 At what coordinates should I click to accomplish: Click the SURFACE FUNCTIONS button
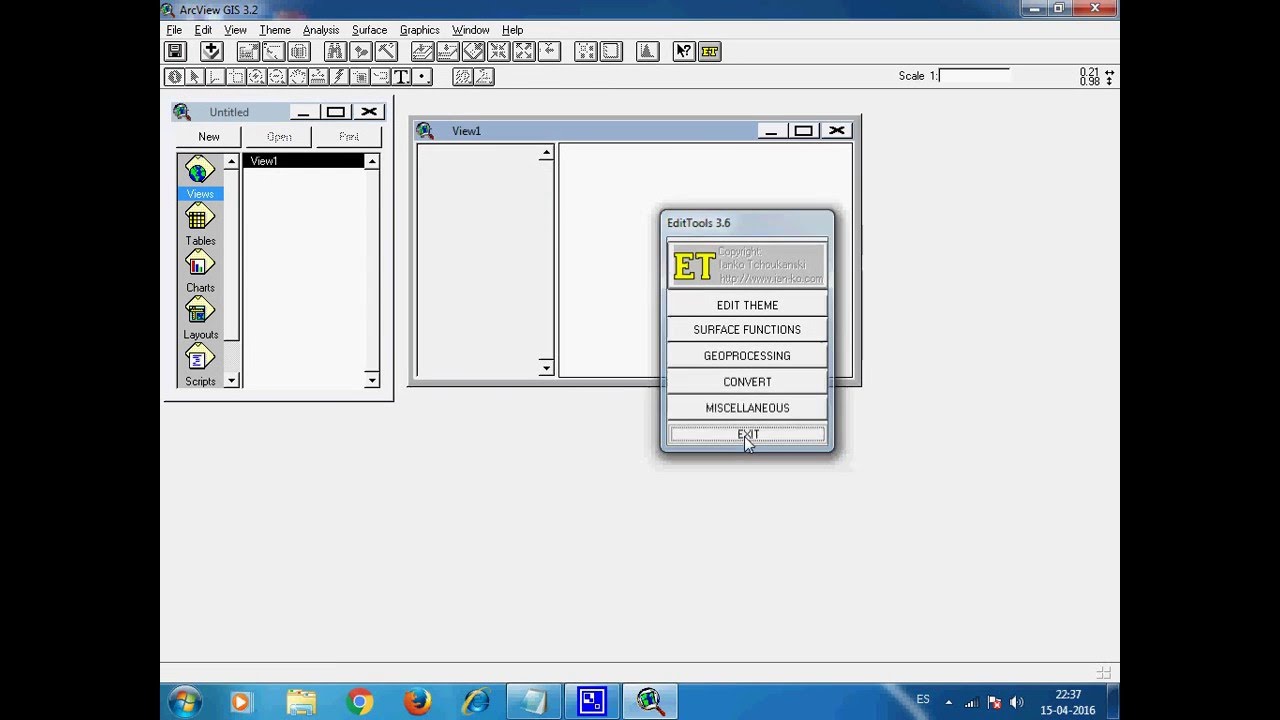pyautogui.click(x=747, y=330)
